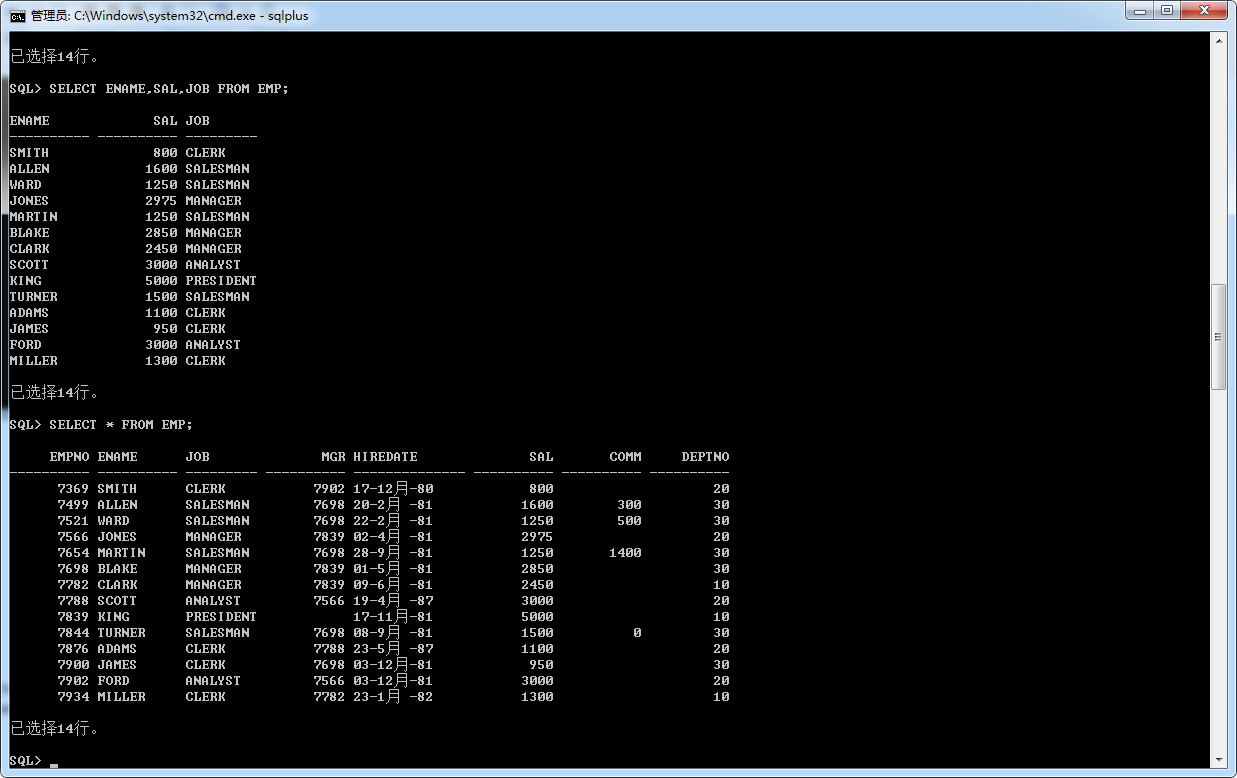This screenshot has width=1237, height=778.
Task: Click the bottom 已选择14行。 message
Action: tap(55, 729)
